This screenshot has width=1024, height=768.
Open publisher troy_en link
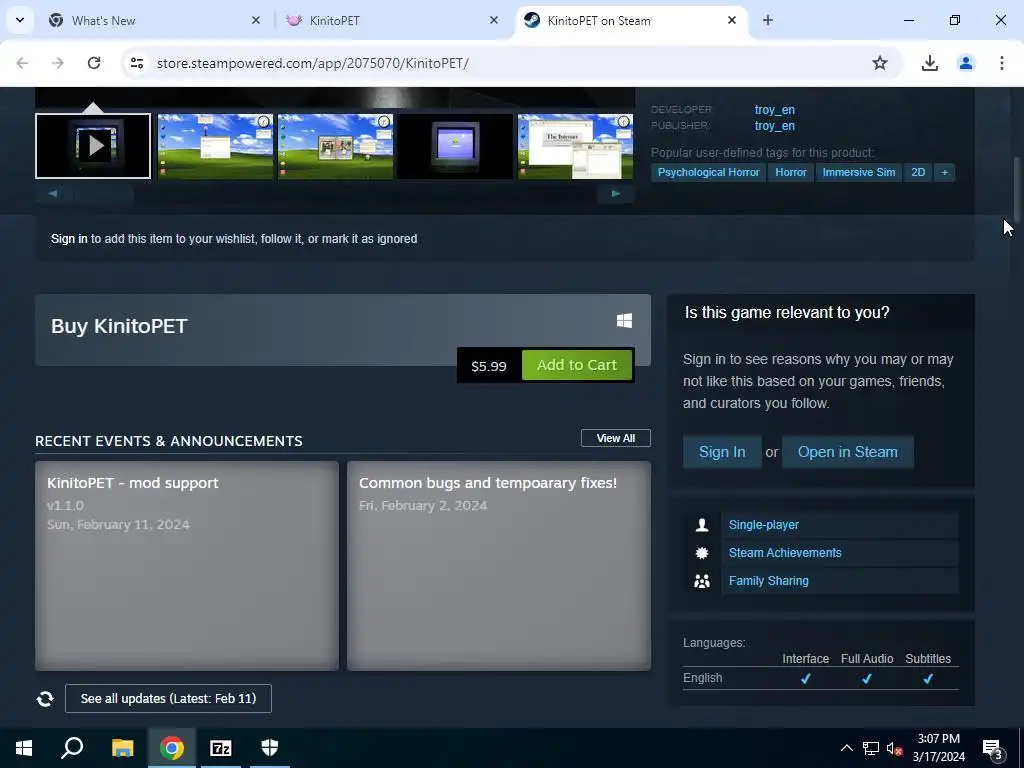click(775, 126)
